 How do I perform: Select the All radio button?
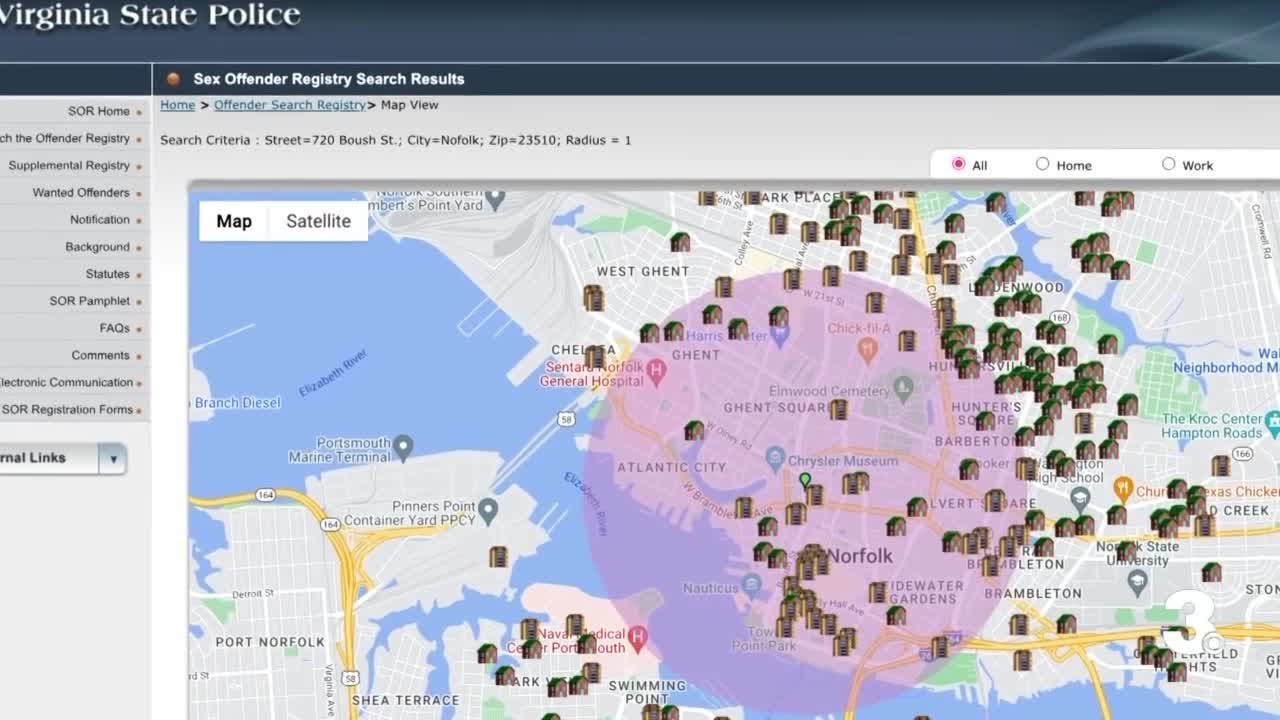click(958, 164)
